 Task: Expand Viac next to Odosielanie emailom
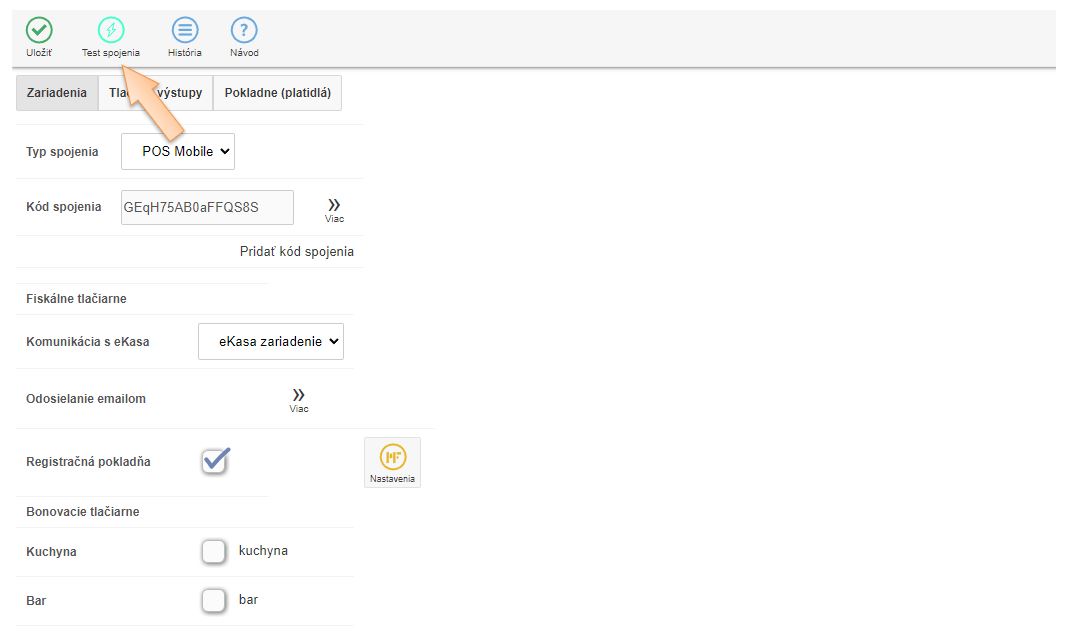pyautogui.click(x=298, y=399)
